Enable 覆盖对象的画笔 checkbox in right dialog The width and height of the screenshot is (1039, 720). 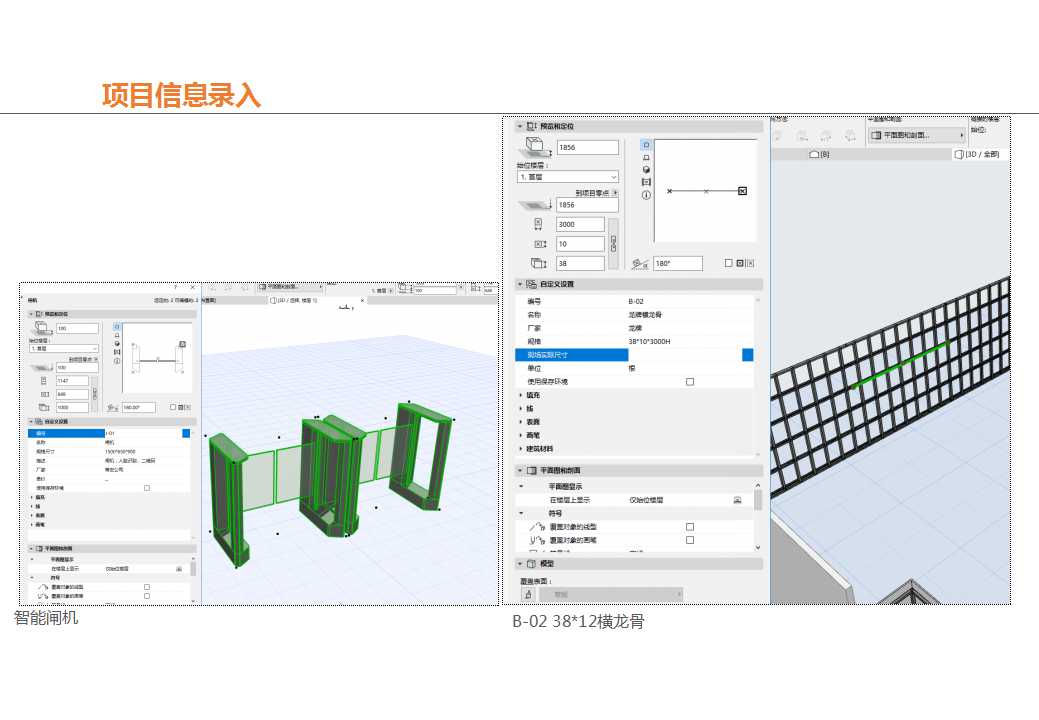click(690, 540)
